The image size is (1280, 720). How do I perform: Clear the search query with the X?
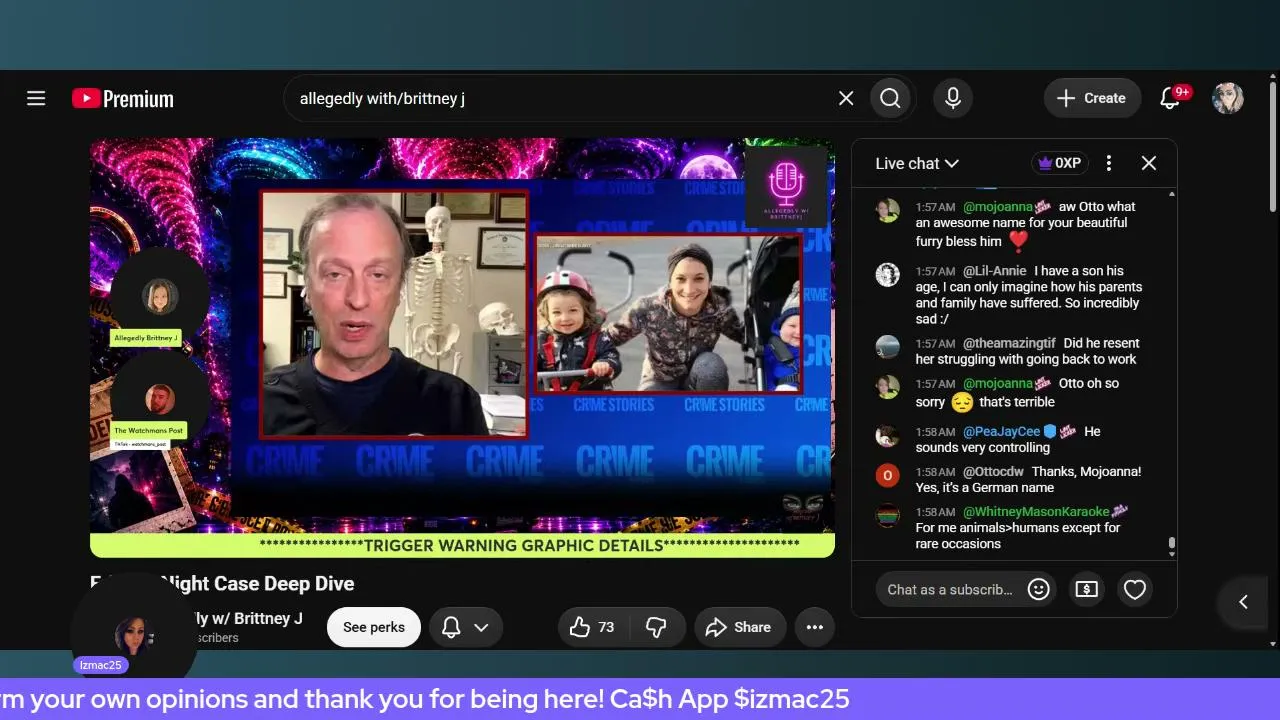click(x=846, y=98)
